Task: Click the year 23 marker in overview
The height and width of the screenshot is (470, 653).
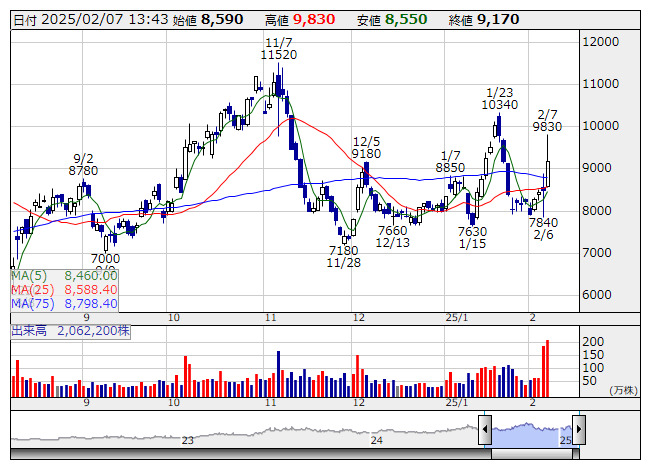Action: pos(188,440)
